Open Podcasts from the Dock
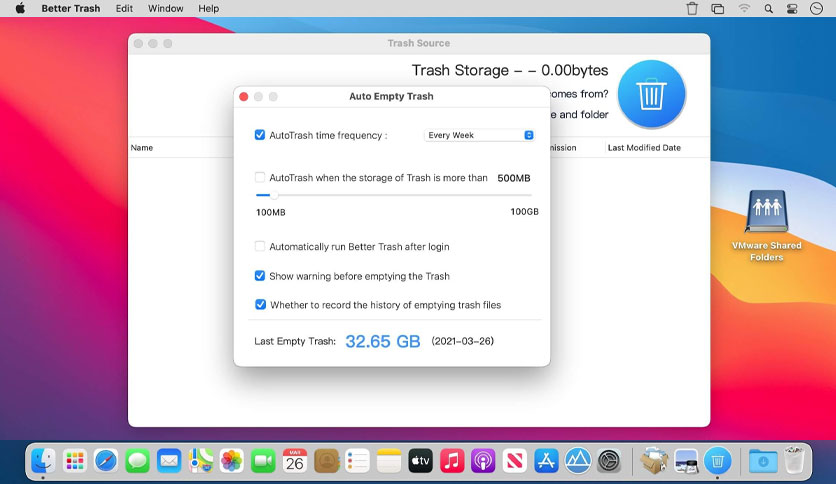Image resolution: width=836 pixels, height=484 pixels. coord(483,461)
